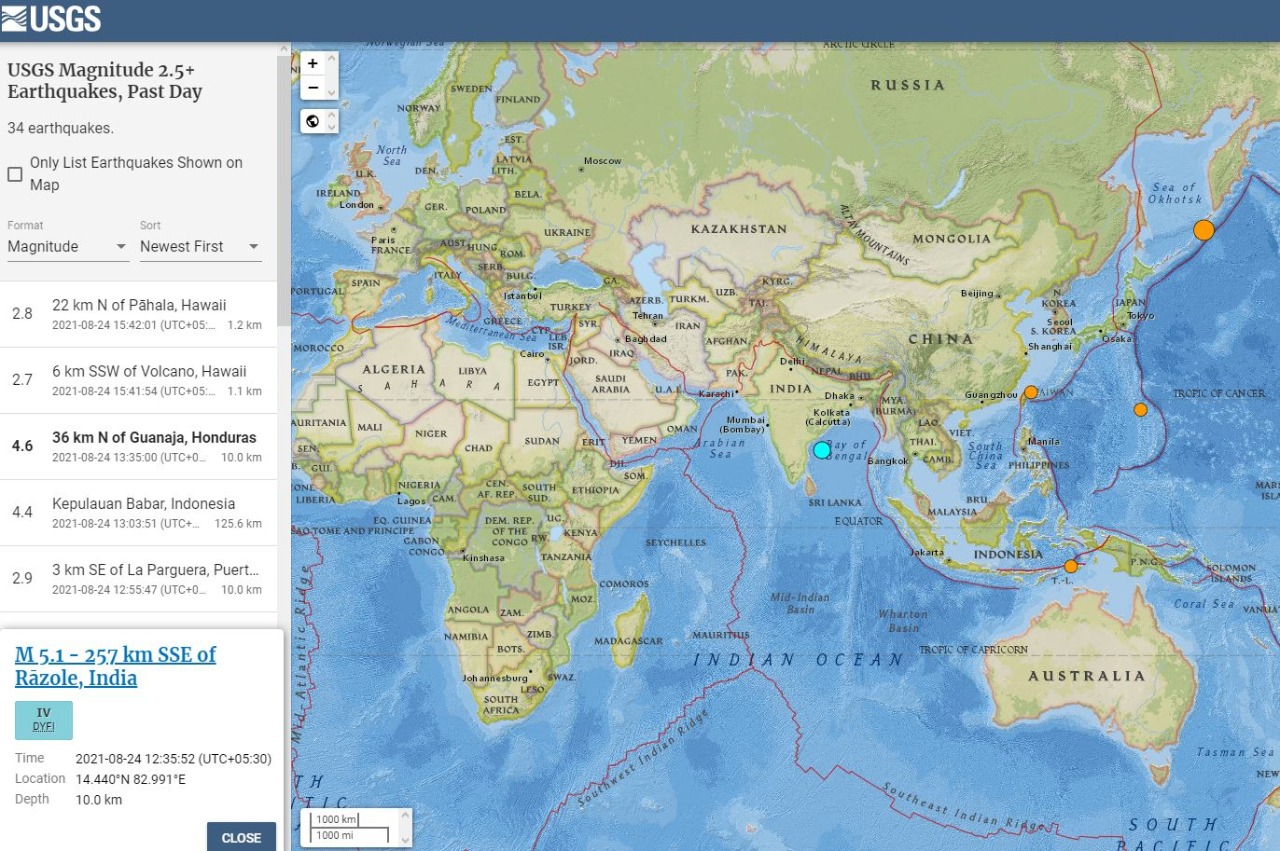Open the Format dropdown showing Magnitude
Screen dimensions: 1280x851
point(68,246)
